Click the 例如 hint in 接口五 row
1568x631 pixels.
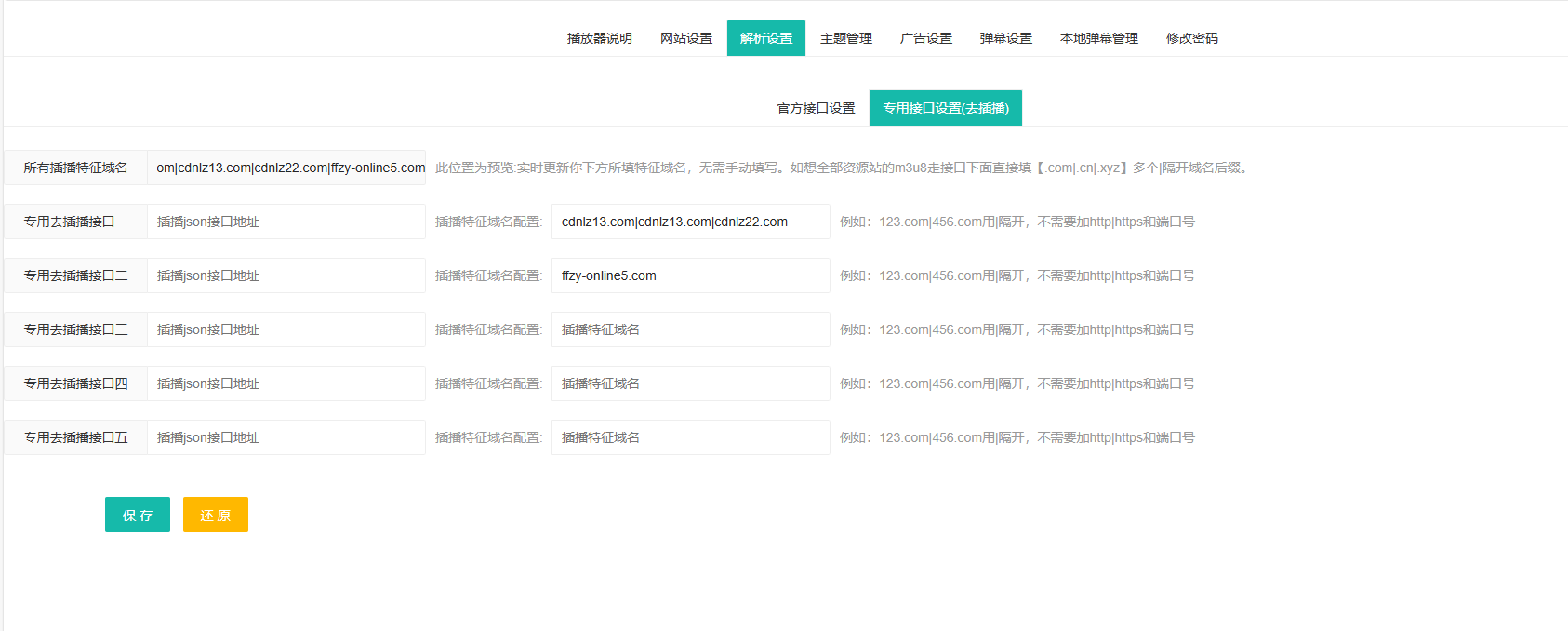1017,437
